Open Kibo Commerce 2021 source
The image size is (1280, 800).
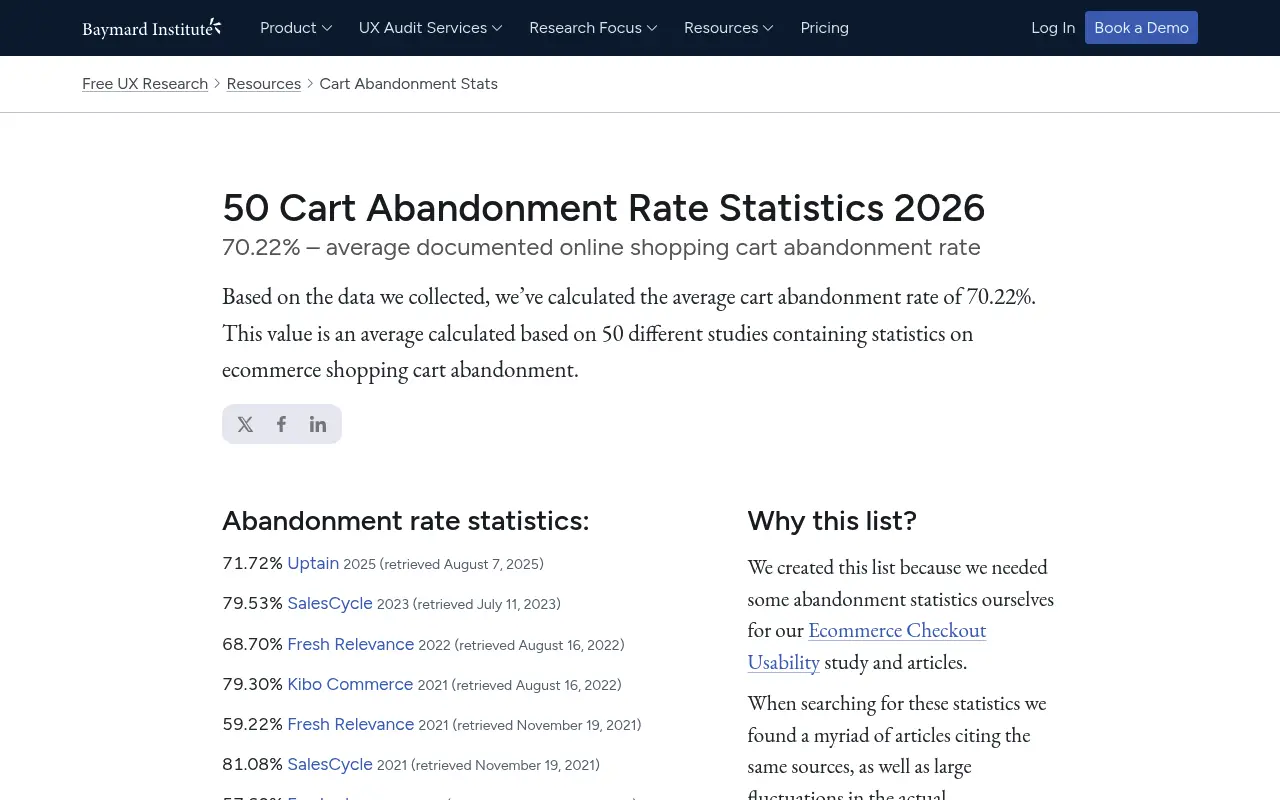coord(350,684)
